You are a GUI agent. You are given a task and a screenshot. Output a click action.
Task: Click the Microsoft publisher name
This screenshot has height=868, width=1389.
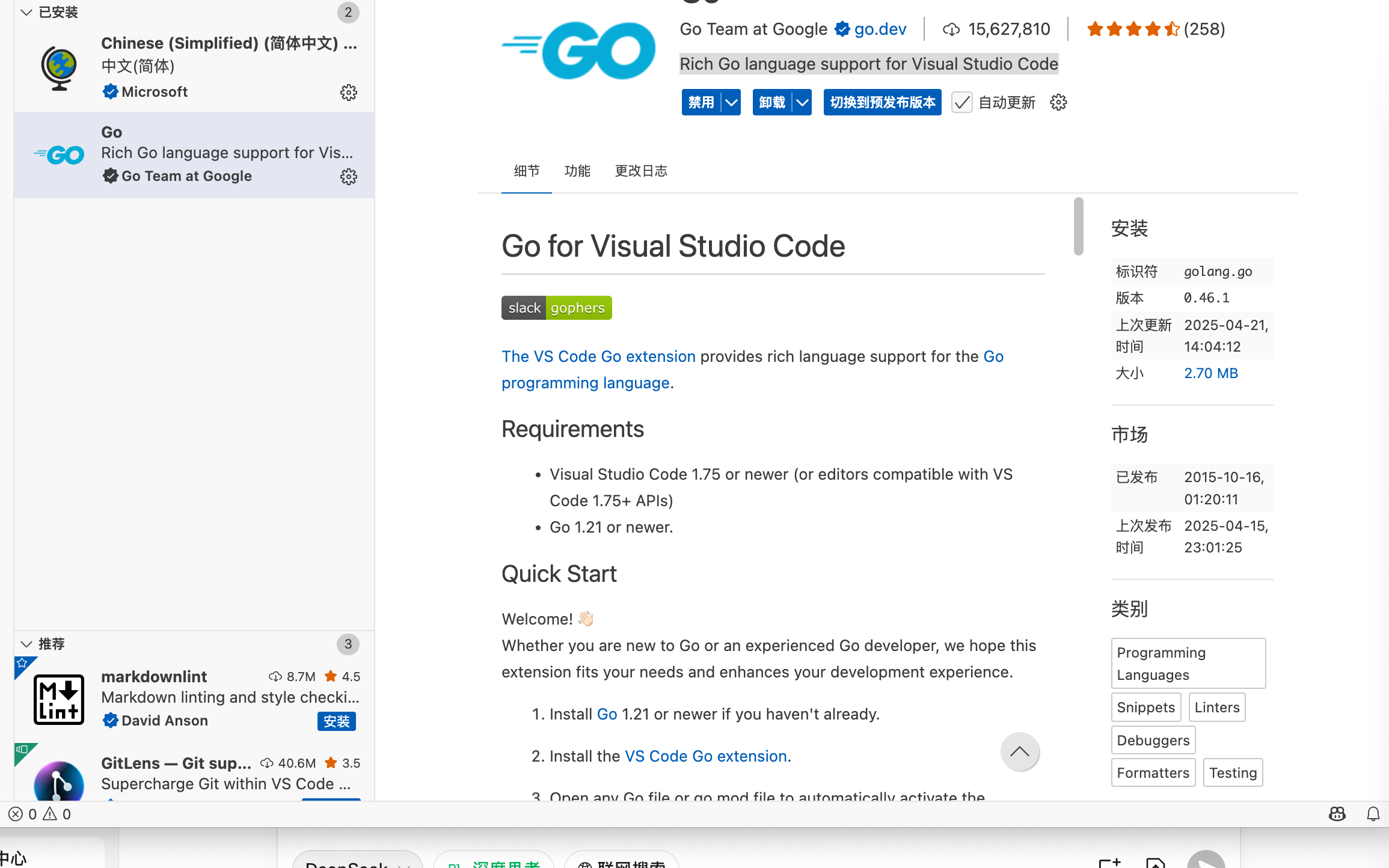[155, 92]
